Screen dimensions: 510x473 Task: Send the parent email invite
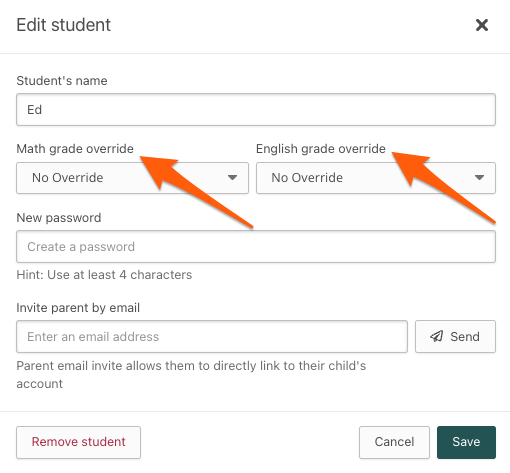click(x=455, y=336)
